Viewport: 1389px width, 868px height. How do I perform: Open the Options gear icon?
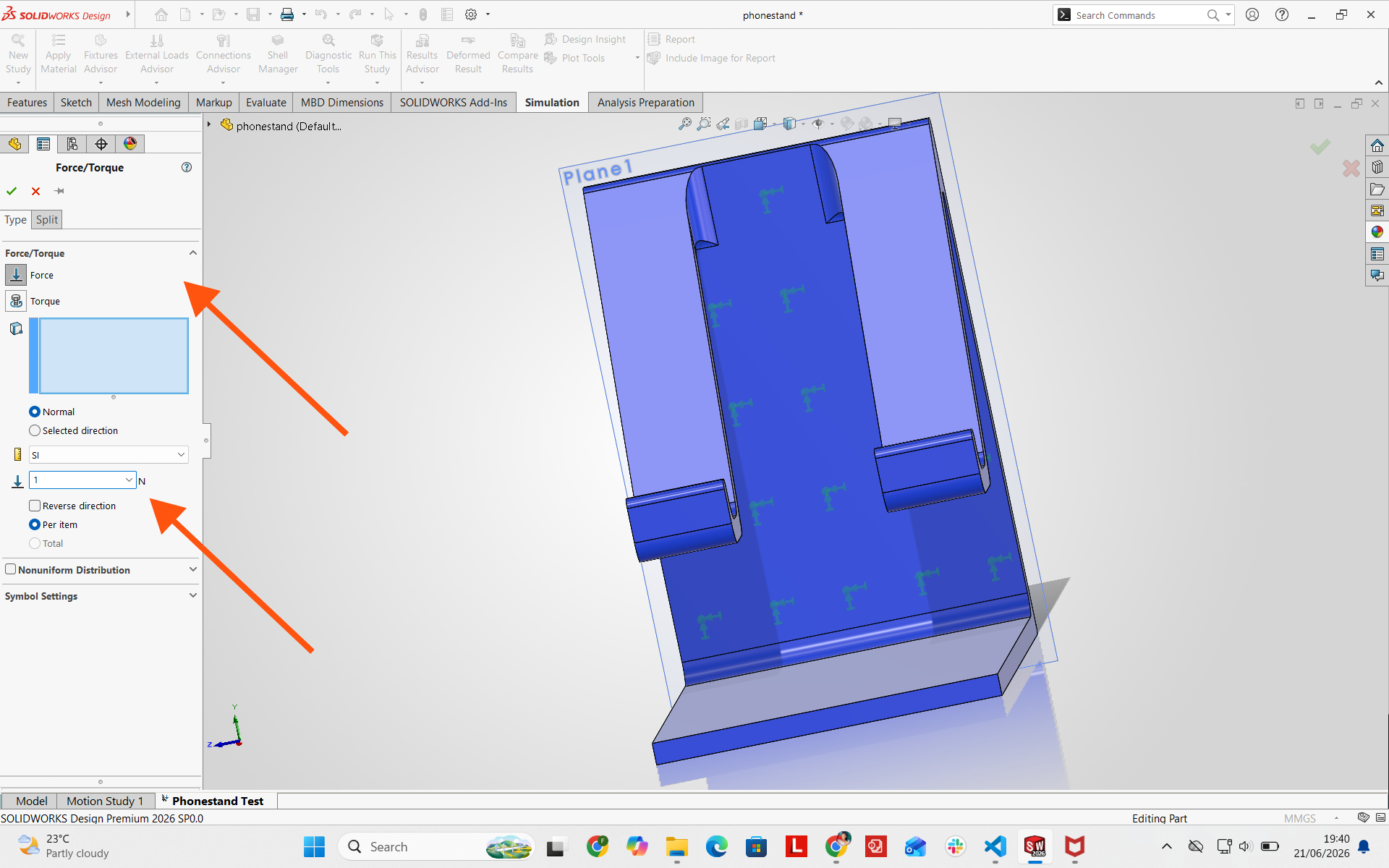coord(471,14)
